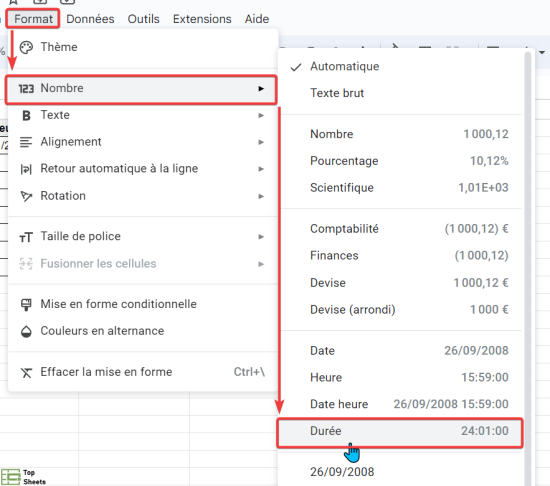
Task: Click the Thème palette icon
Action: 26,47
